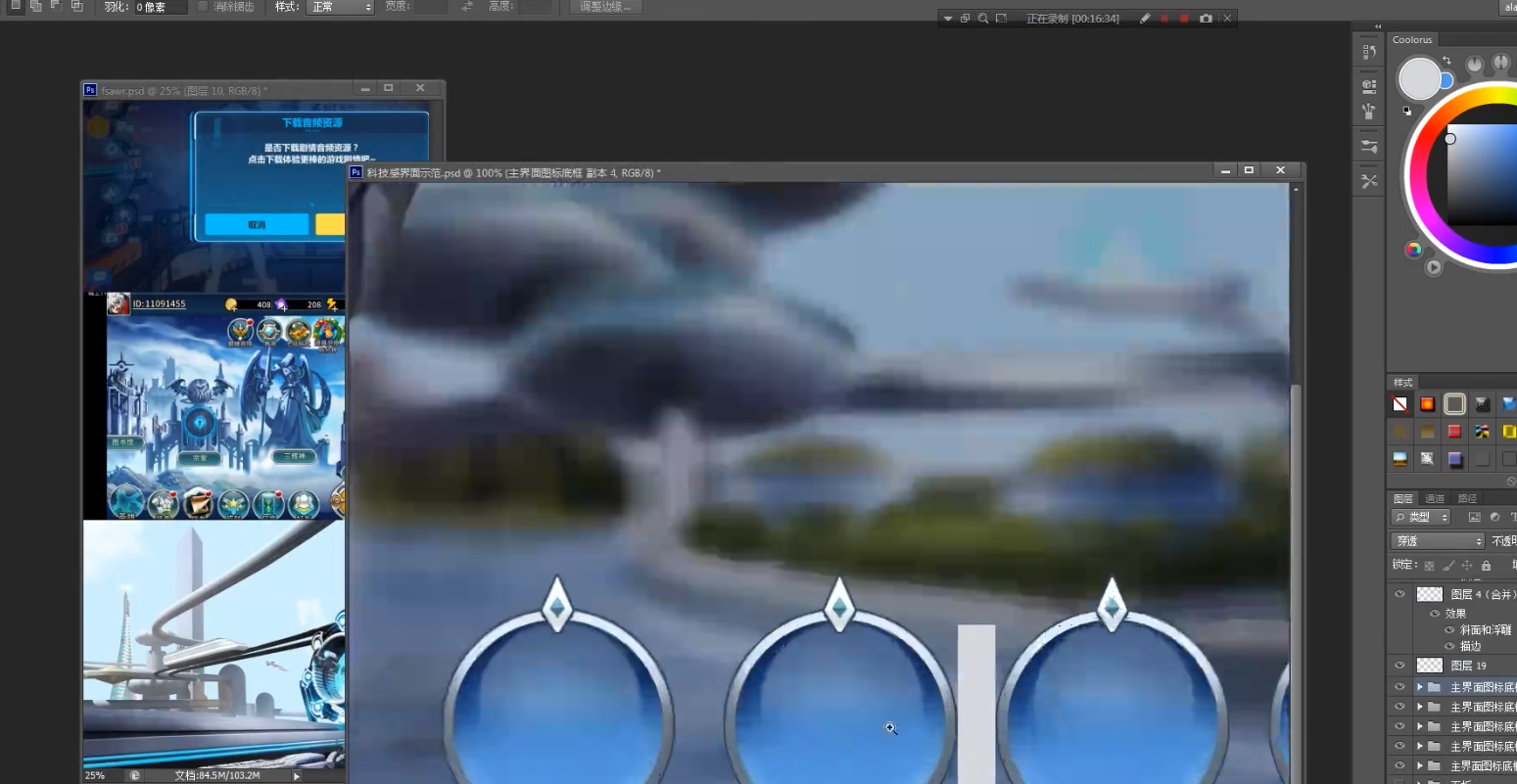Apply the red-orange glow style swatch
The width and height of the screenshot is (1517, 784).
click(1428, 404)
